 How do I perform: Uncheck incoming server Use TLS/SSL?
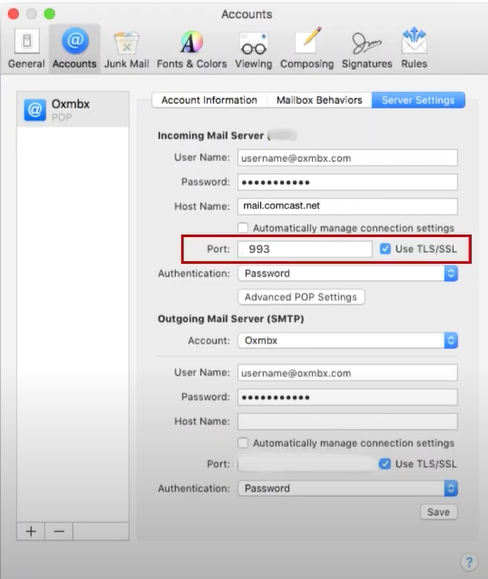(385, 249)
